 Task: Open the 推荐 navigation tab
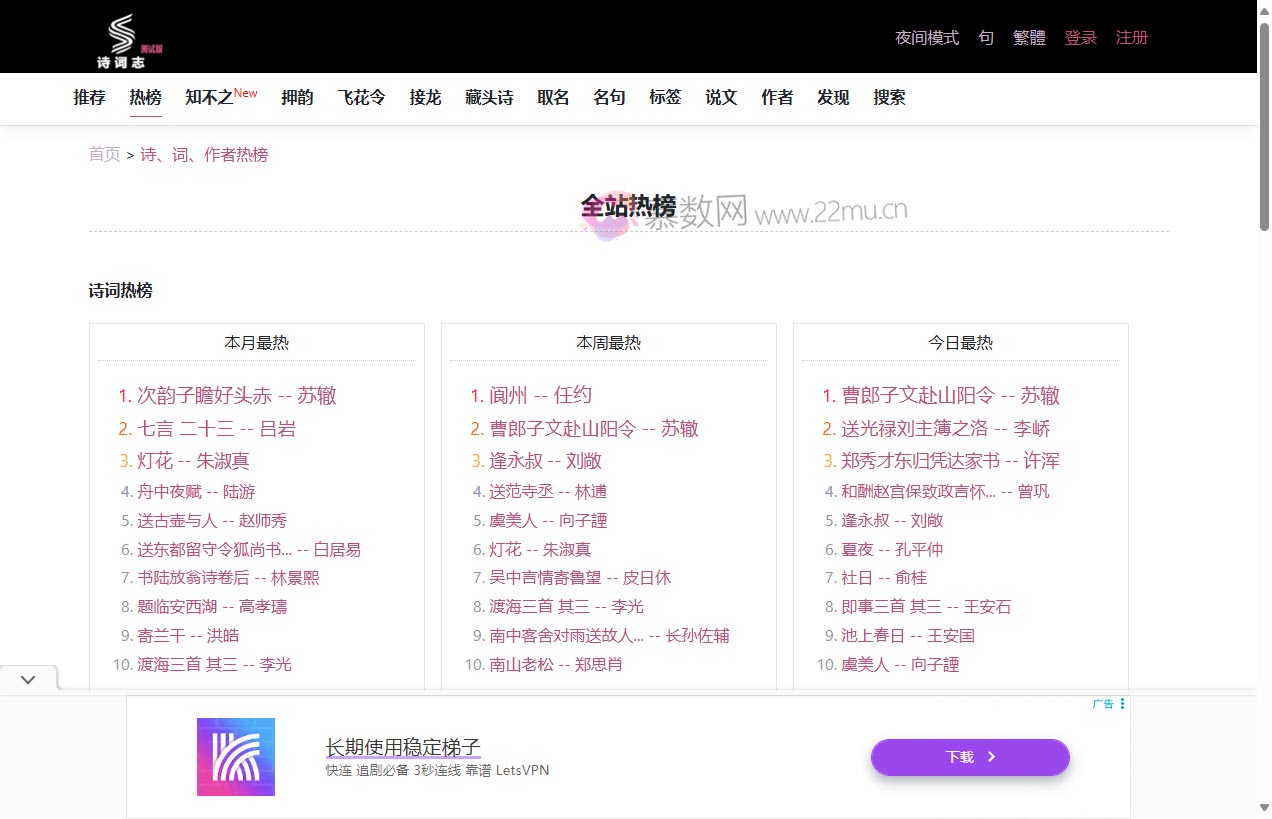[x=89, y=97]
